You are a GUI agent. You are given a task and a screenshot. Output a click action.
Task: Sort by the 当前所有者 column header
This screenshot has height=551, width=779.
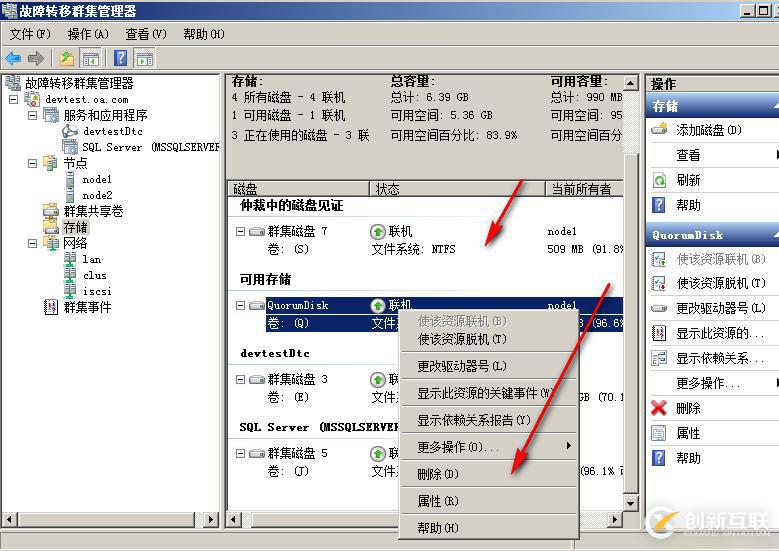tap(584, 189)
